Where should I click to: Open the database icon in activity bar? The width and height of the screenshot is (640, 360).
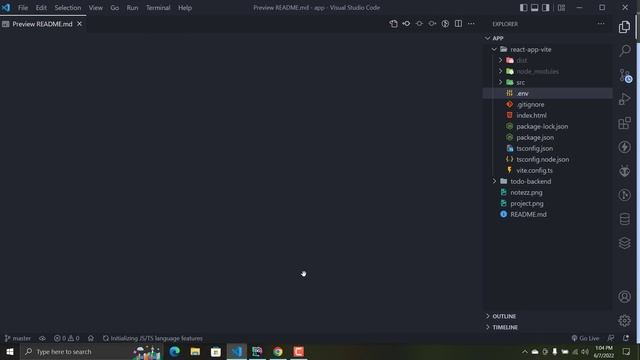click(x=624, y=219)
